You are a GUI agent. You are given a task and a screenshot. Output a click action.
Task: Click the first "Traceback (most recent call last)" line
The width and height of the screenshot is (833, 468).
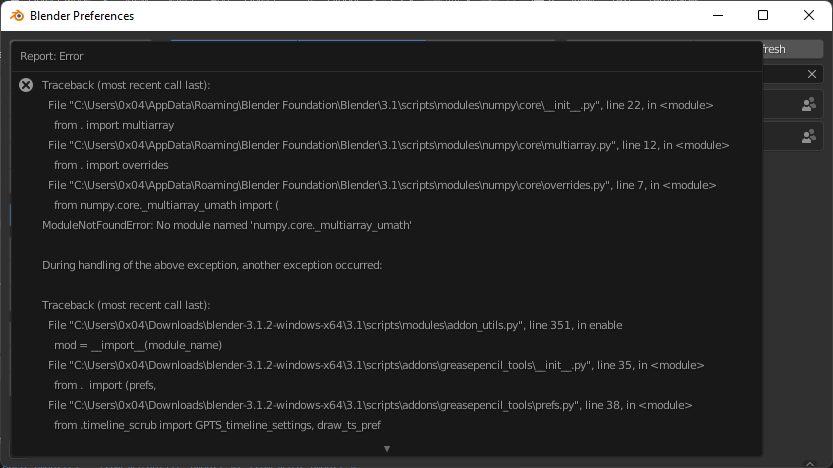126,85
